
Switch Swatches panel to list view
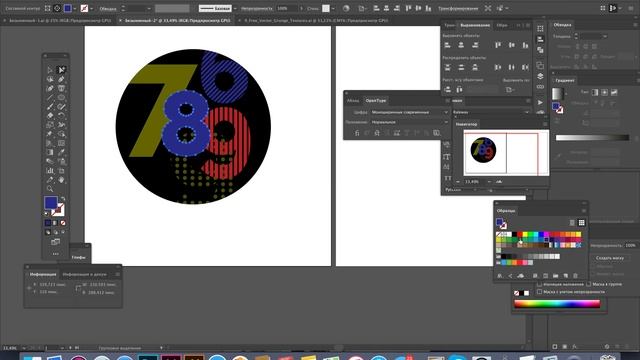point(572,222)
